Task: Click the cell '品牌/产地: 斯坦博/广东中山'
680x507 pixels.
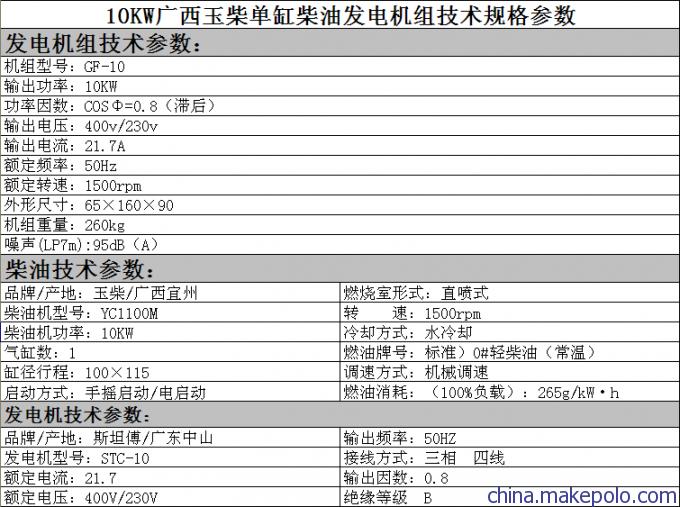Action: (170, 438)
